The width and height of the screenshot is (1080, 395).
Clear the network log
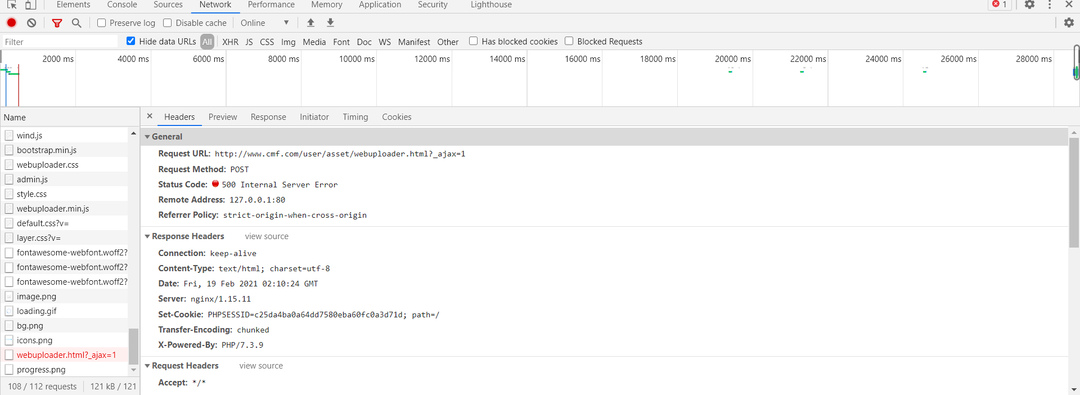(x=31, y=23)
